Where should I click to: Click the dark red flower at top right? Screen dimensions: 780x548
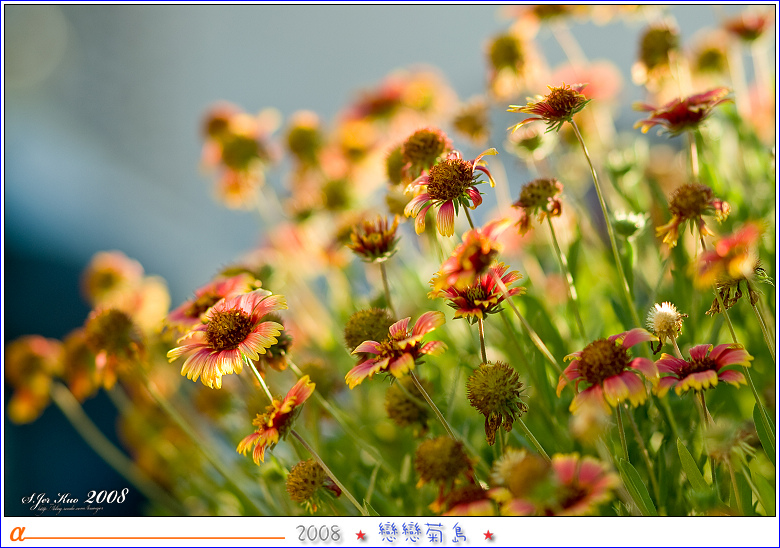pyautogui.click(x=683, y=111)
